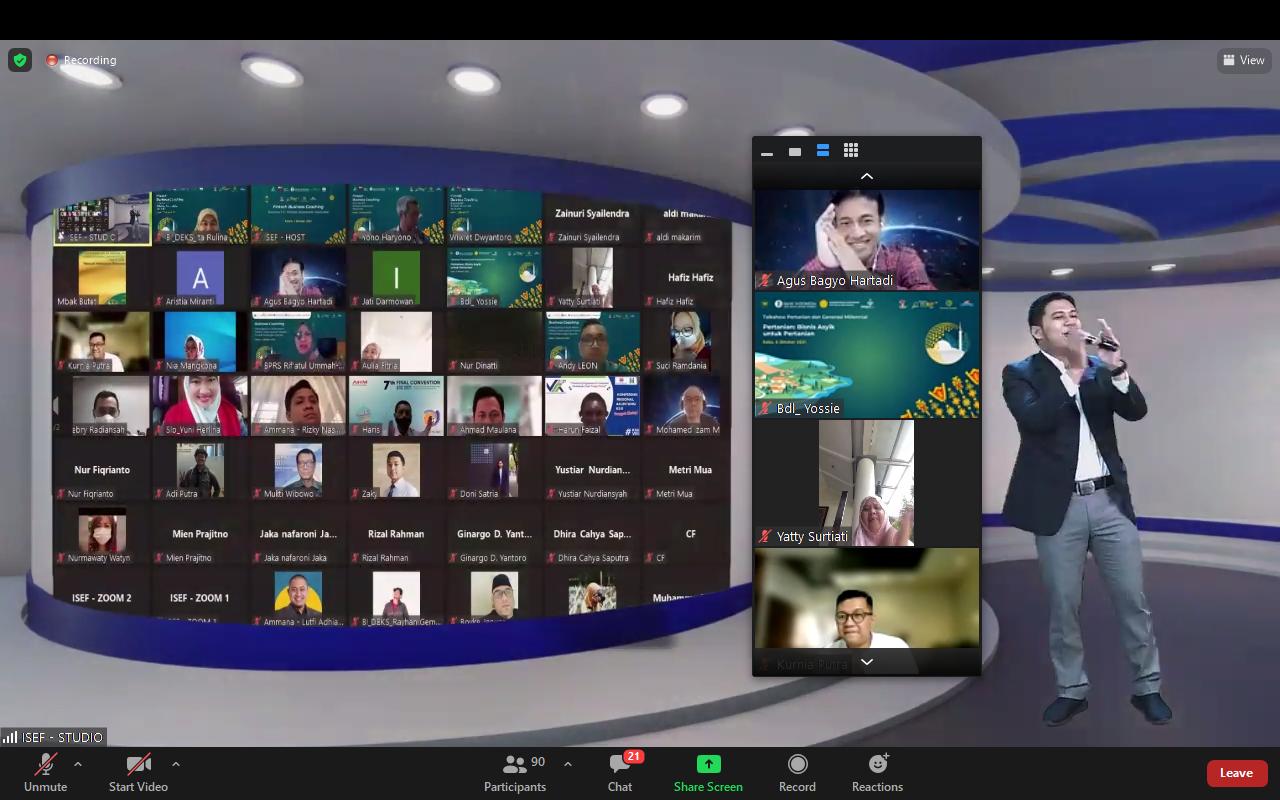Open the meeting encryption shield info

tap(20, 60)
